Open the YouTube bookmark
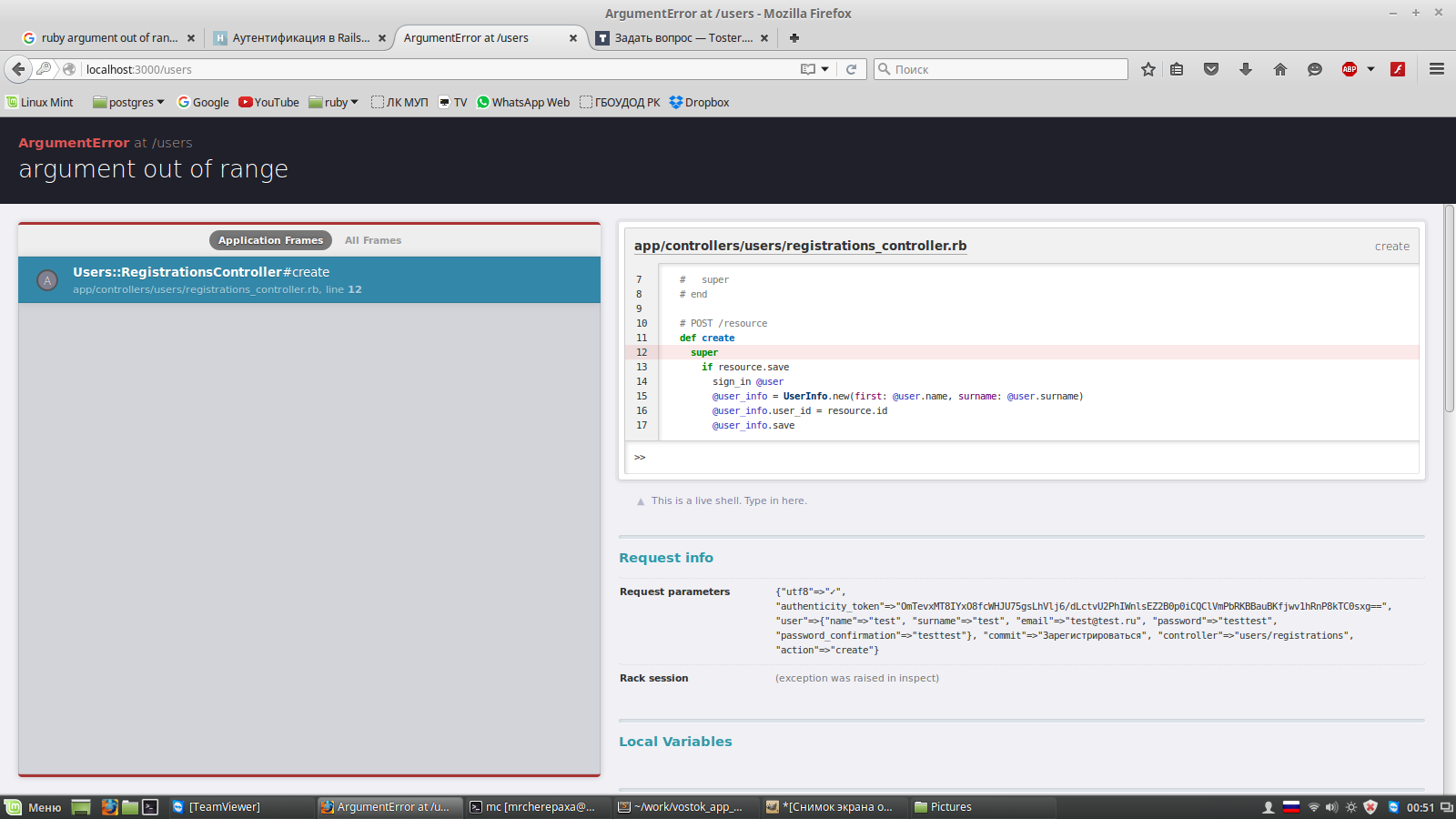 tap(269, 103)
